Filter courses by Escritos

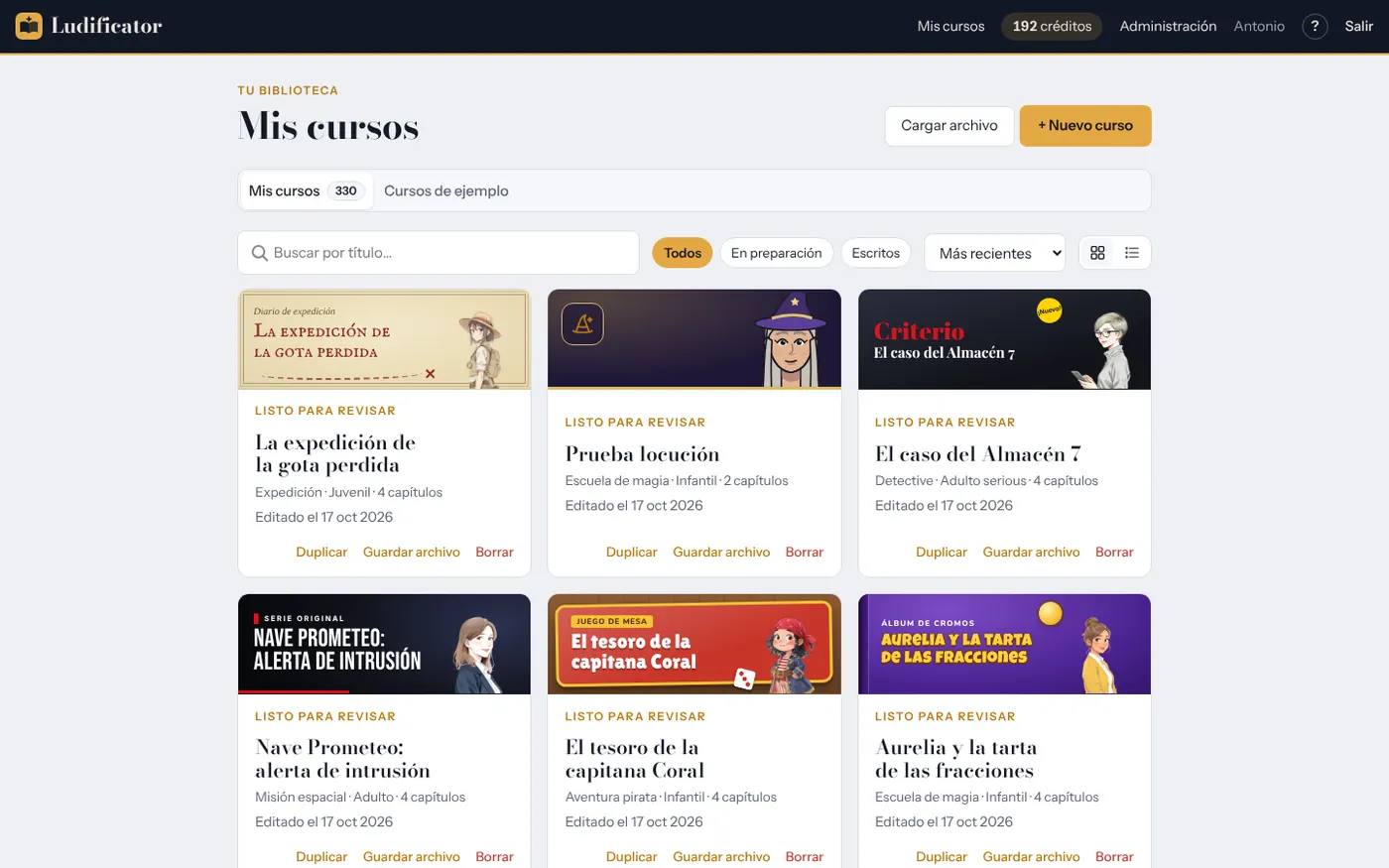(x=876, y=253)
